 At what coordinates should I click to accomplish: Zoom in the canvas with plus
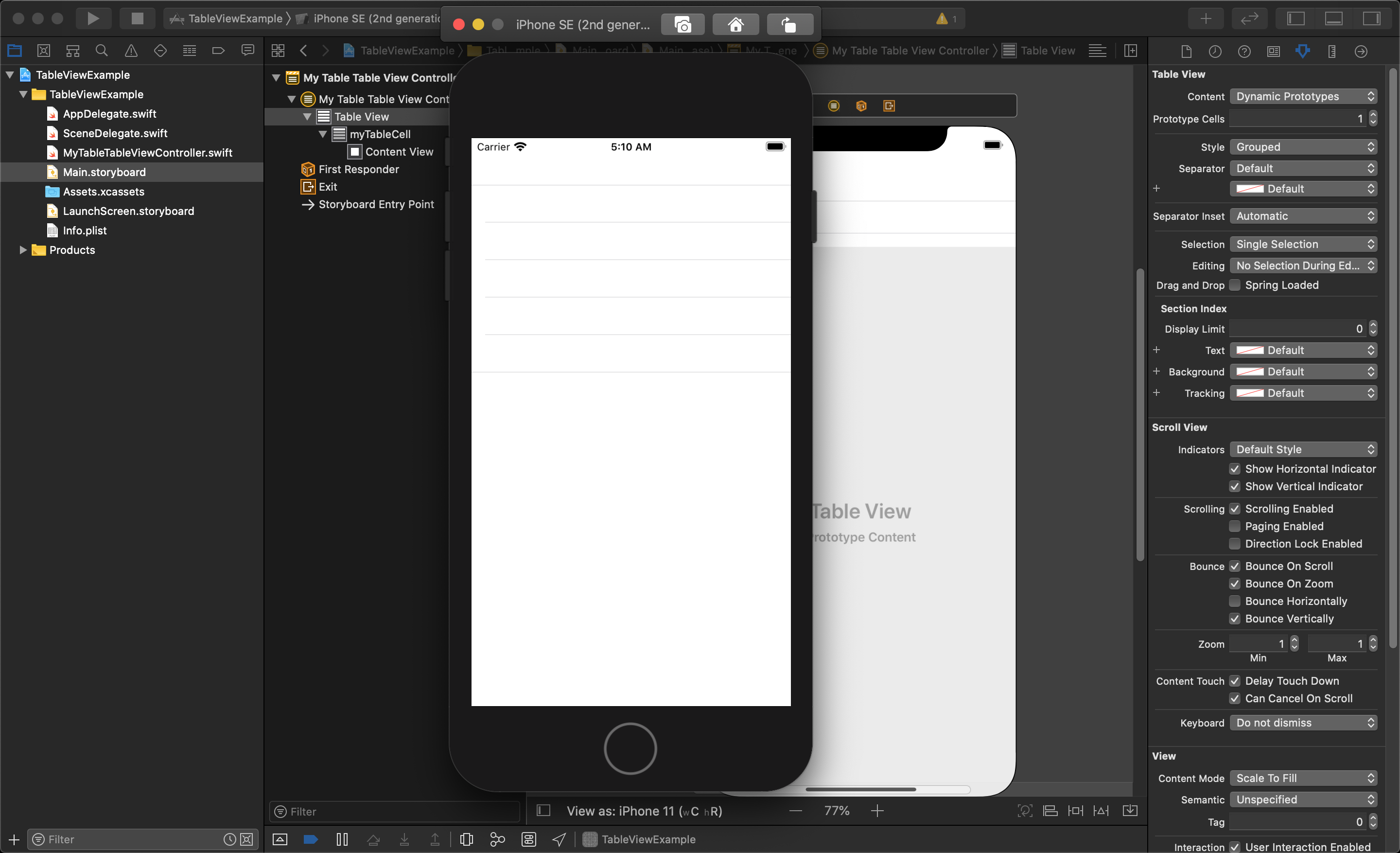coord(877,811)
